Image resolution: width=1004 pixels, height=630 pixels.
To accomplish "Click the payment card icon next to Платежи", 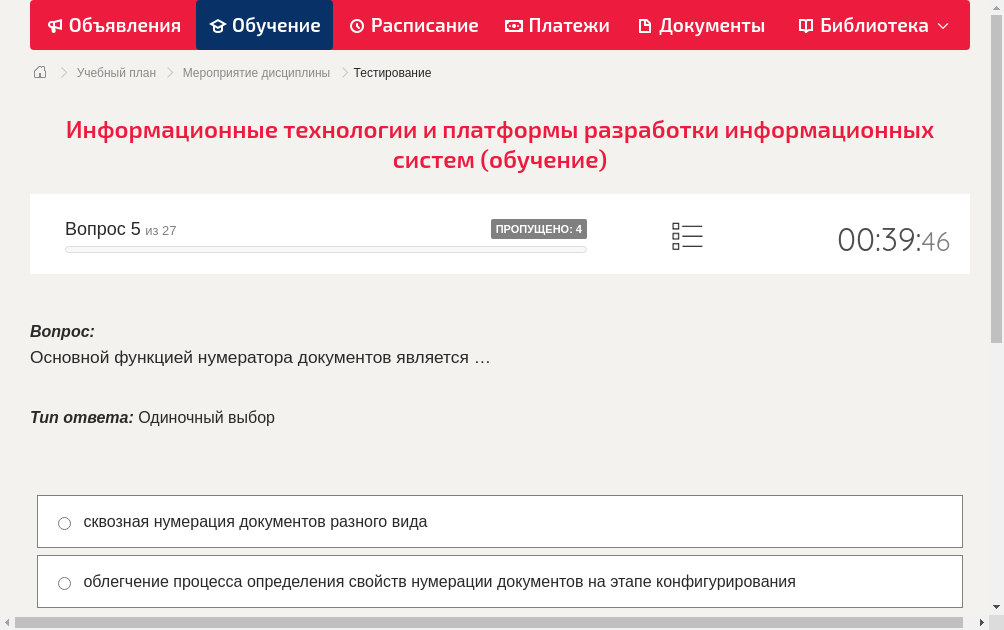I will [513, 25].
